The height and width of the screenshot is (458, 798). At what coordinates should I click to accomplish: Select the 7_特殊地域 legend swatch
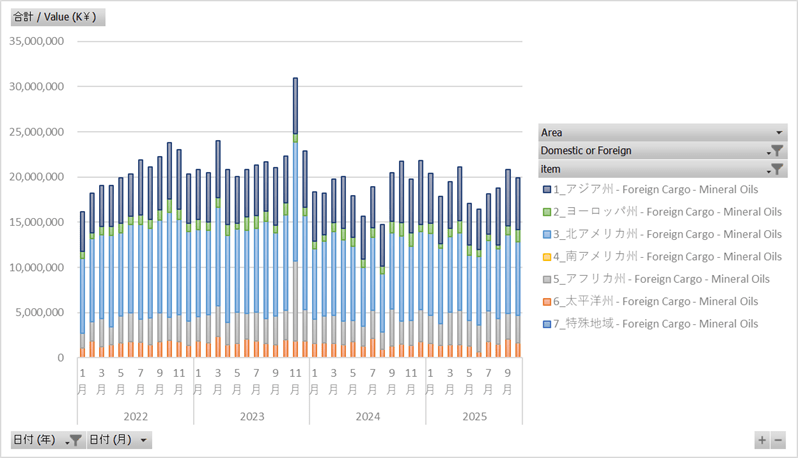545,324
